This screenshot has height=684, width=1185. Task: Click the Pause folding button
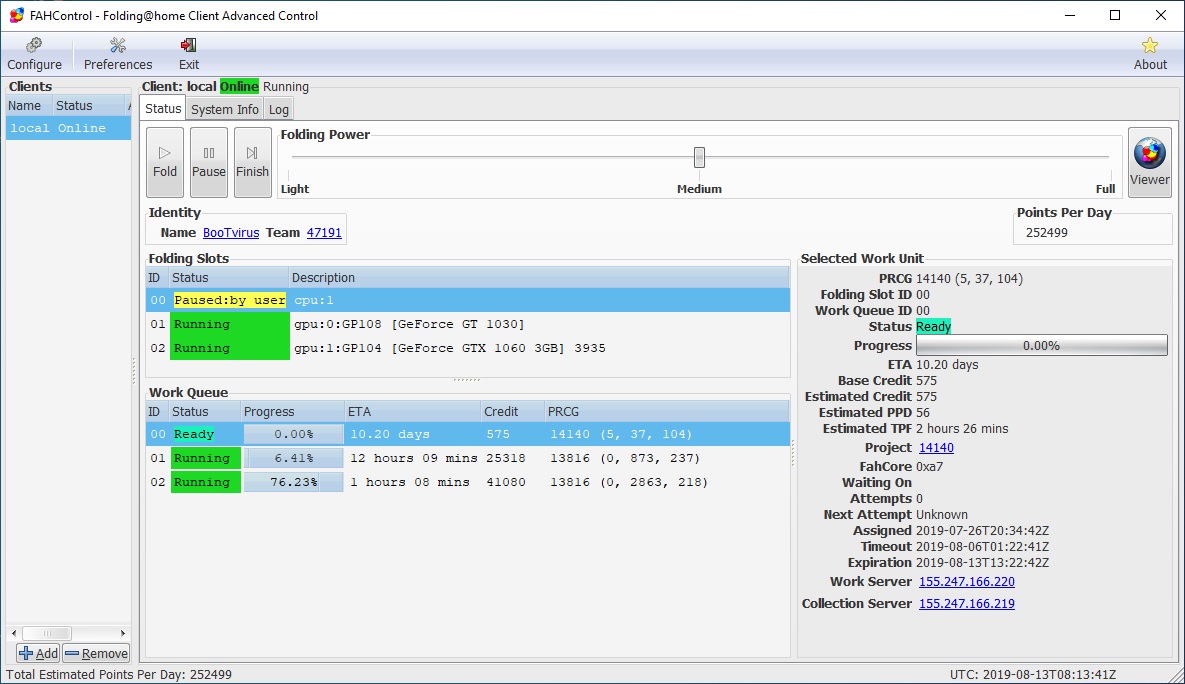[x=209, y=162]
